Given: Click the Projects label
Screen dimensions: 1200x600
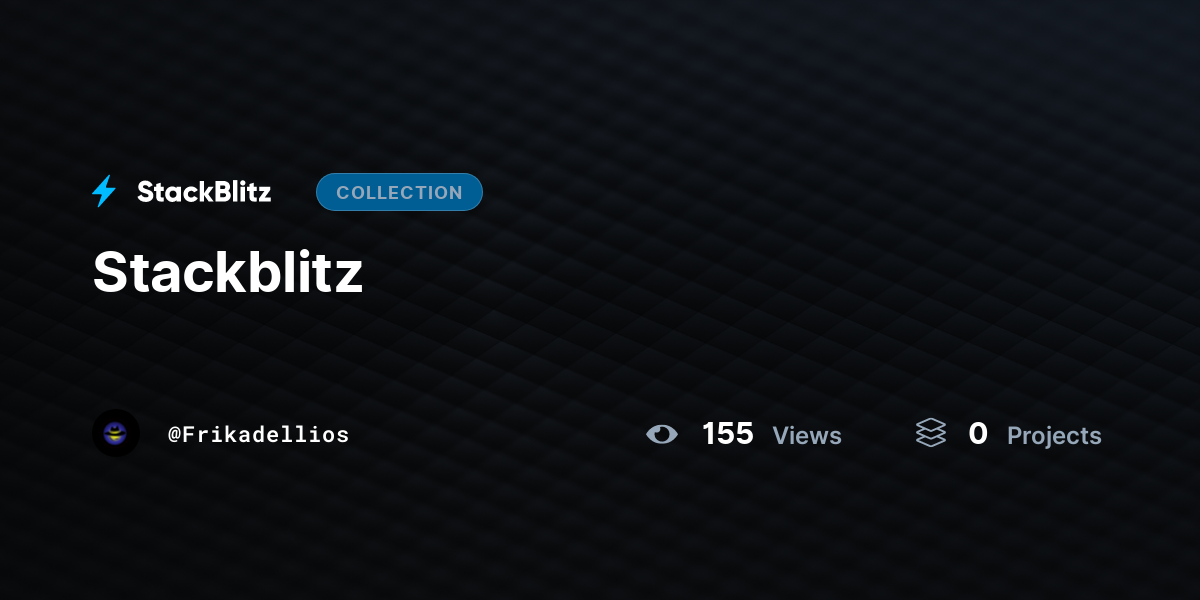Looking at the screenshot, I should (x=1054, y=436).
